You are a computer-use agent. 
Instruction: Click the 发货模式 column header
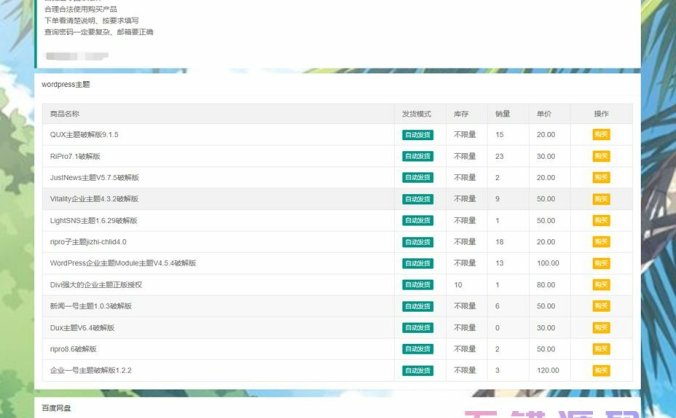416,114
